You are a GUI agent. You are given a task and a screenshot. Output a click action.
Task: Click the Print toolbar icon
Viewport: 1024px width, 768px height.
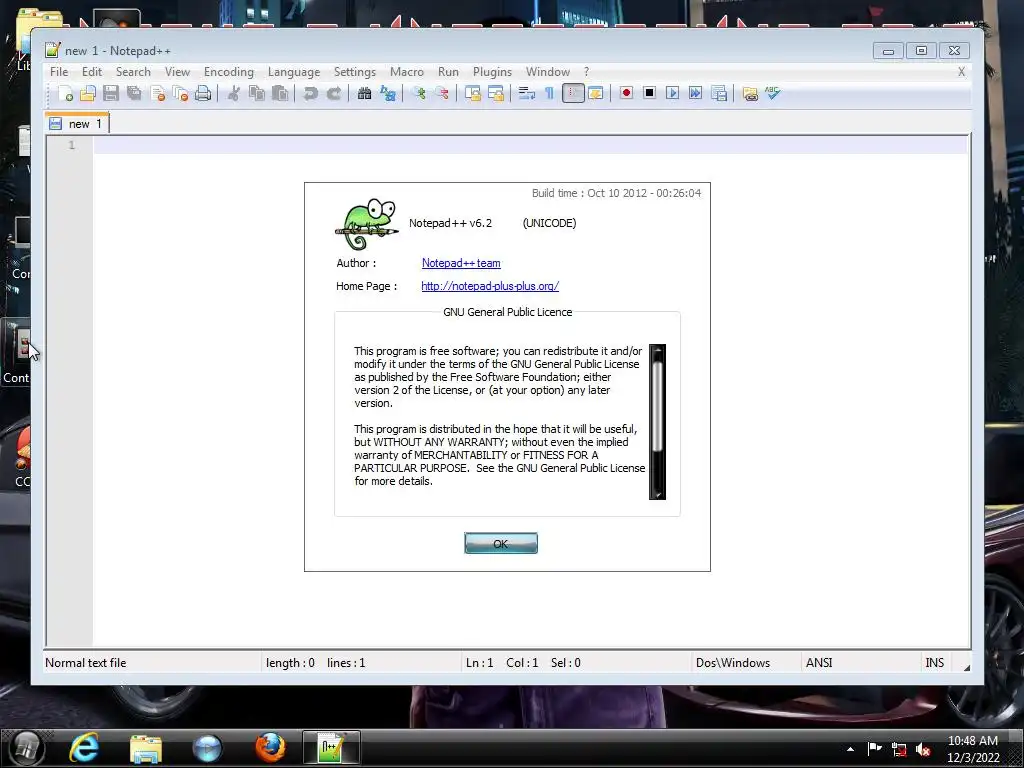point(203,93)
